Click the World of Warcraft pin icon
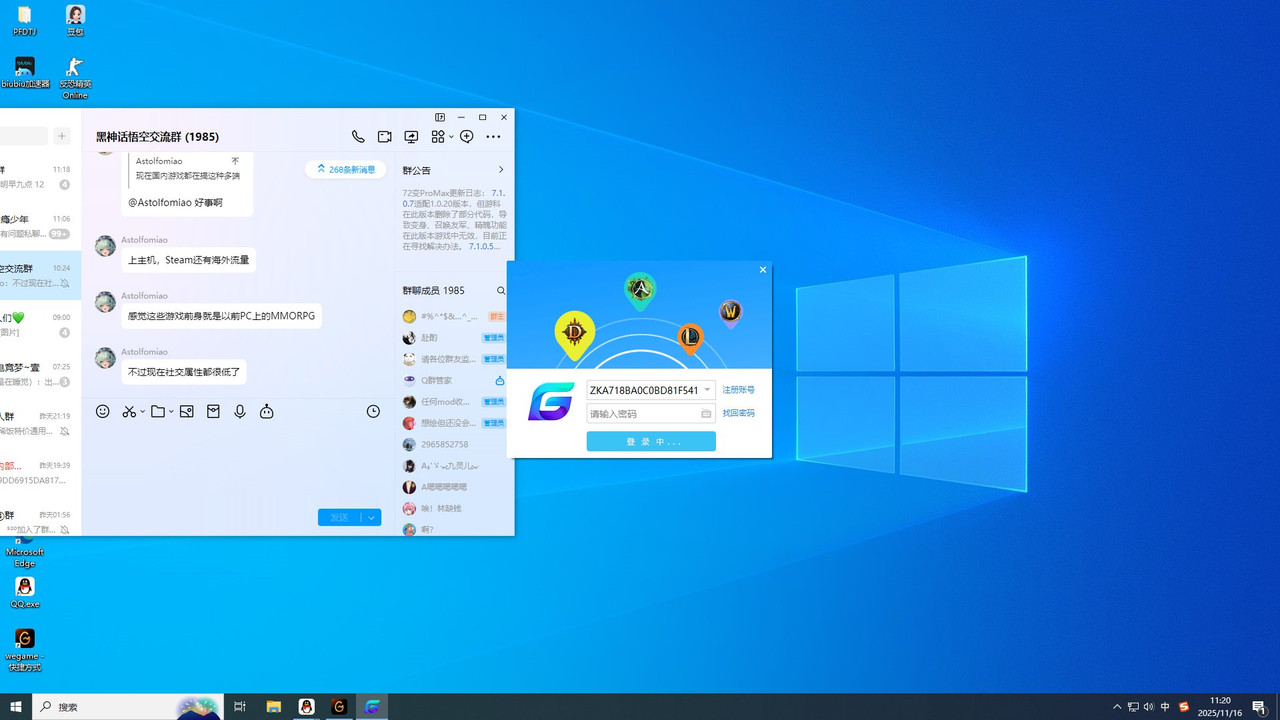 (731, 314)
